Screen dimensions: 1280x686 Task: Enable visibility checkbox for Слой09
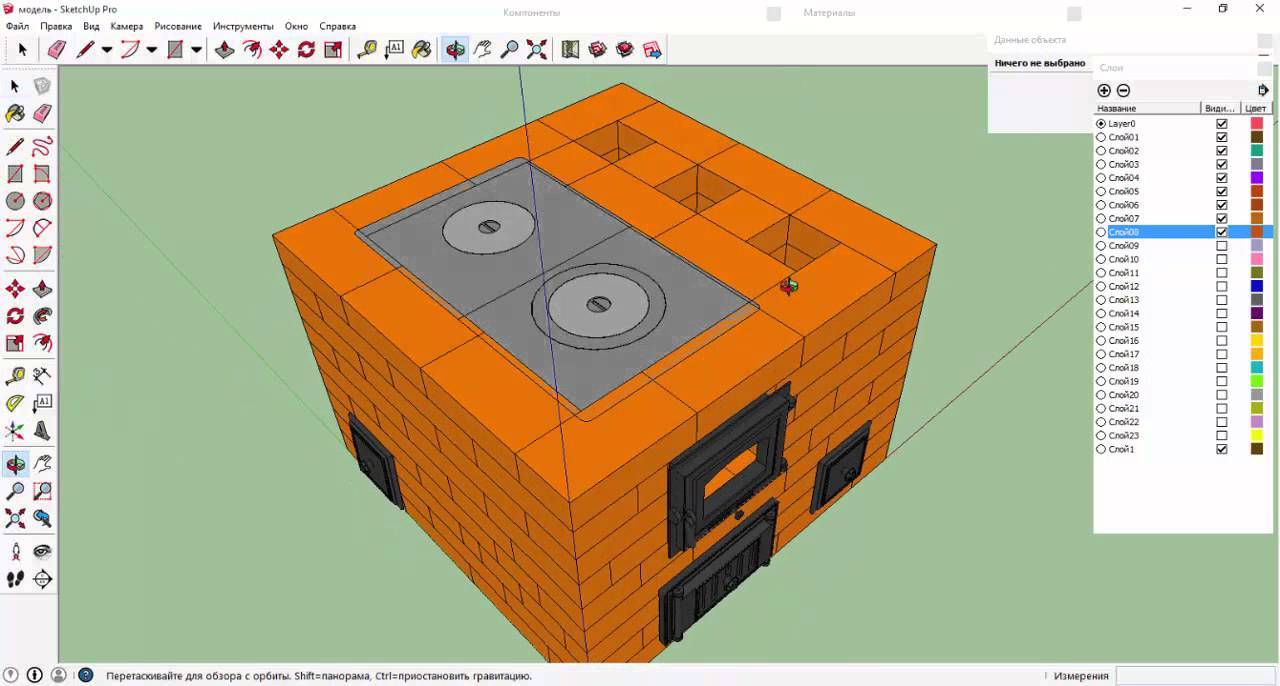coord(1221,246)
